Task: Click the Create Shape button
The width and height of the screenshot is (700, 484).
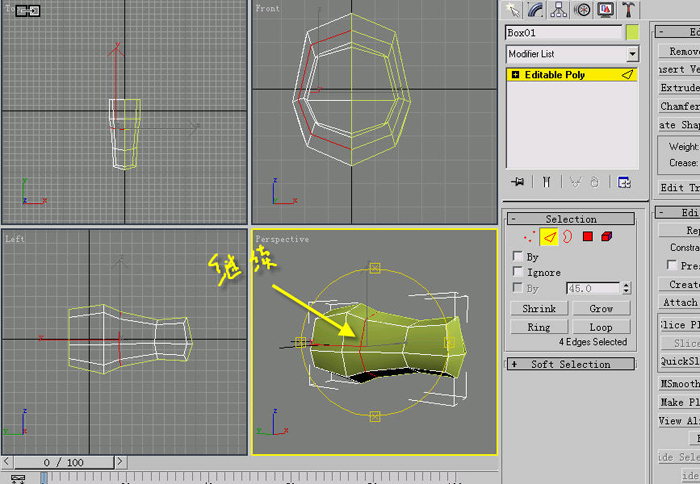Action: (679, 125)
